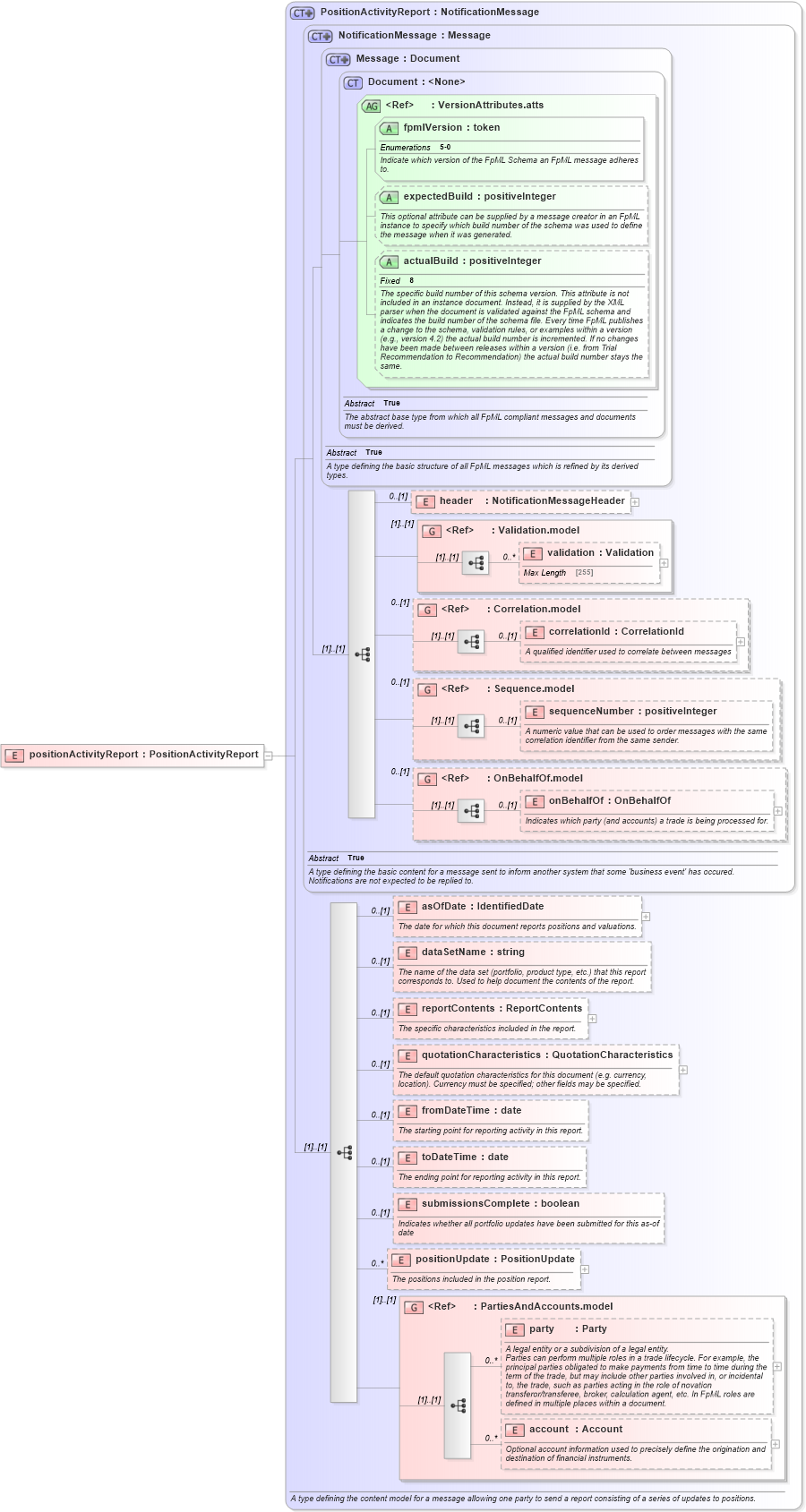Click the G group icon of Sequence.model
806x1512 pixels.
click(x=427, y=689)
